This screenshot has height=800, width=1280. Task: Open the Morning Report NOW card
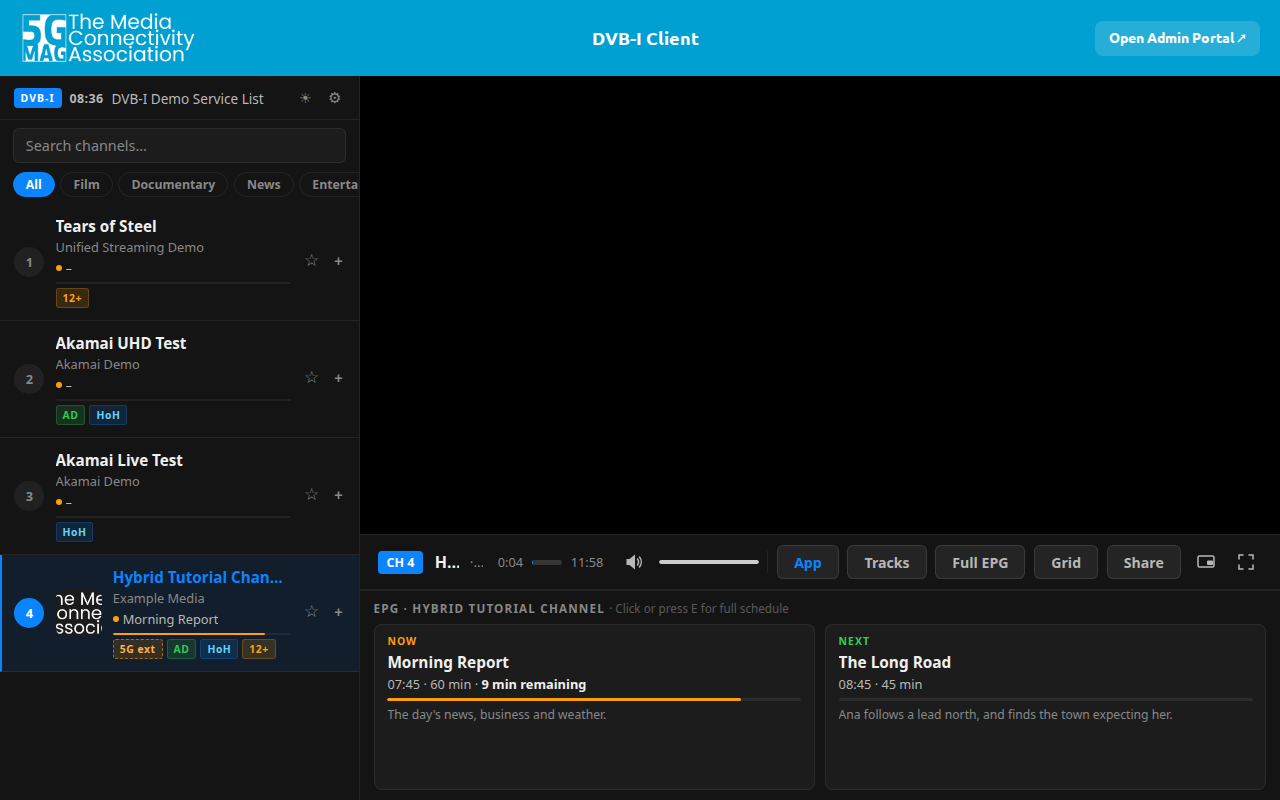[594, 707]
